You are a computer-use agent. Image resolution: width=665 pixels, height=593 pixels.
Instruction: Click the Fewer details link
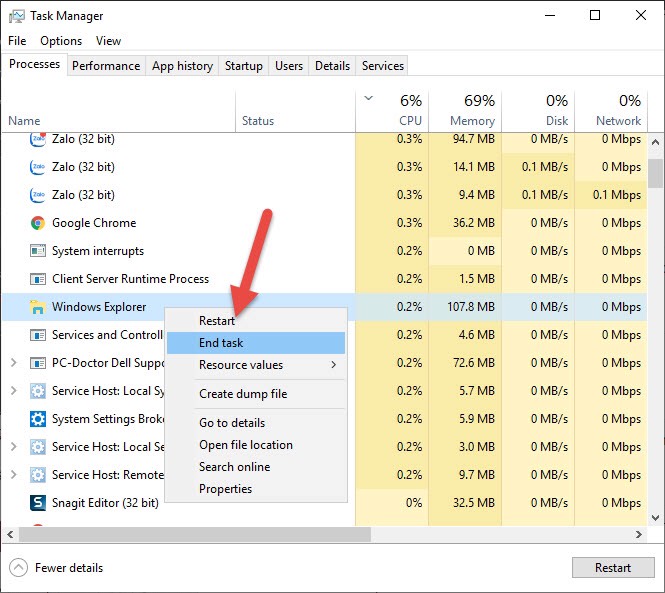click(69, 568)
